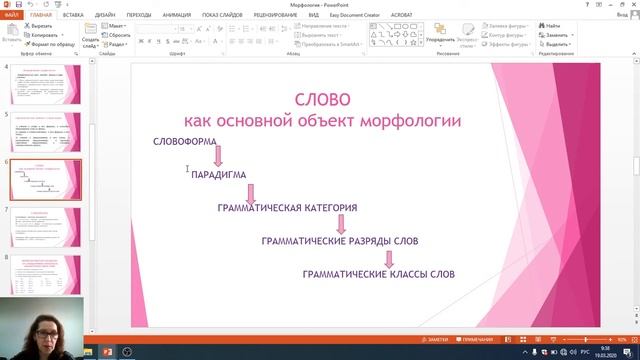This screenshot has height=360, width=640.
Task: Click Сбросить to reset slide
Action: pos(116,35)
